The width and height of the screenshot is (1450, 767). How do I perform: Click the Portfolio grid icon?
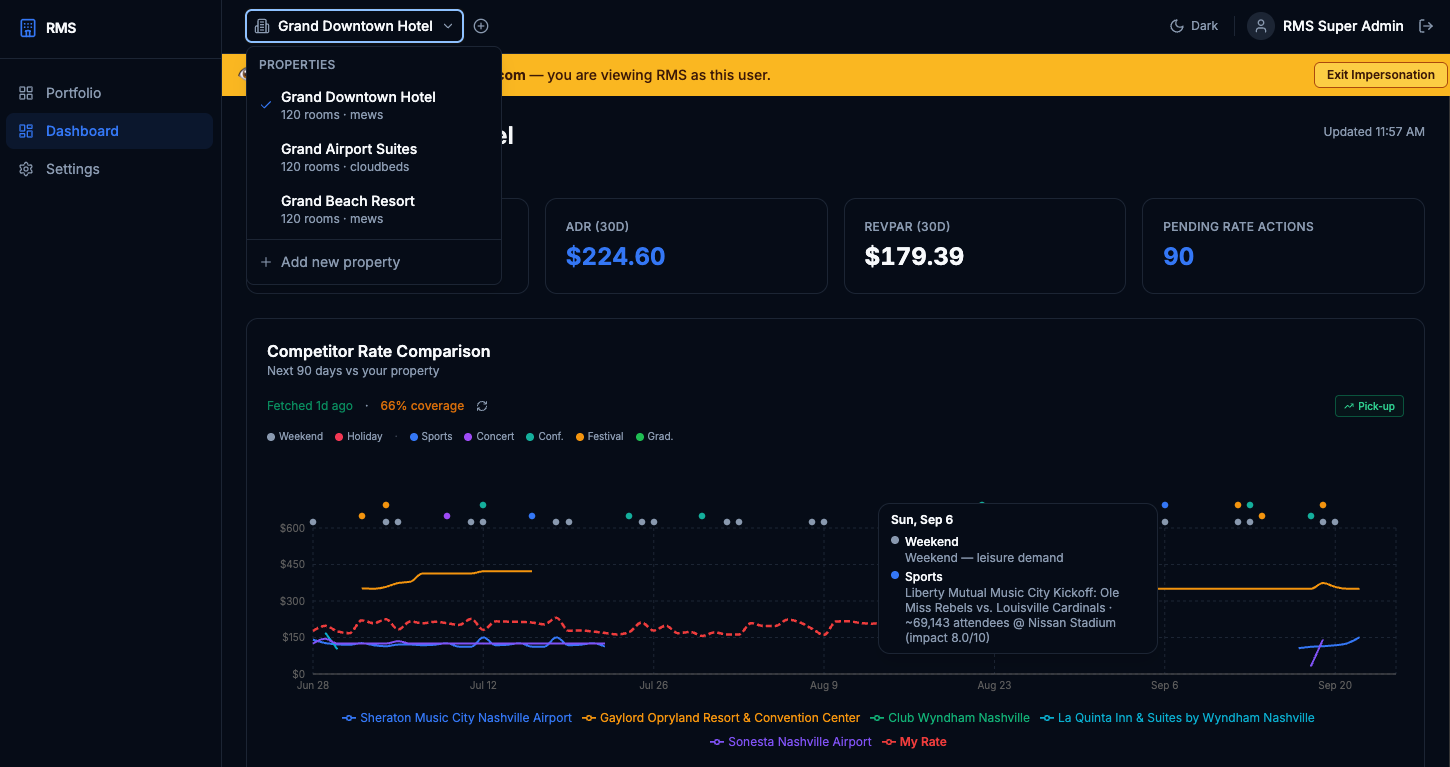(x=26, y=93)
